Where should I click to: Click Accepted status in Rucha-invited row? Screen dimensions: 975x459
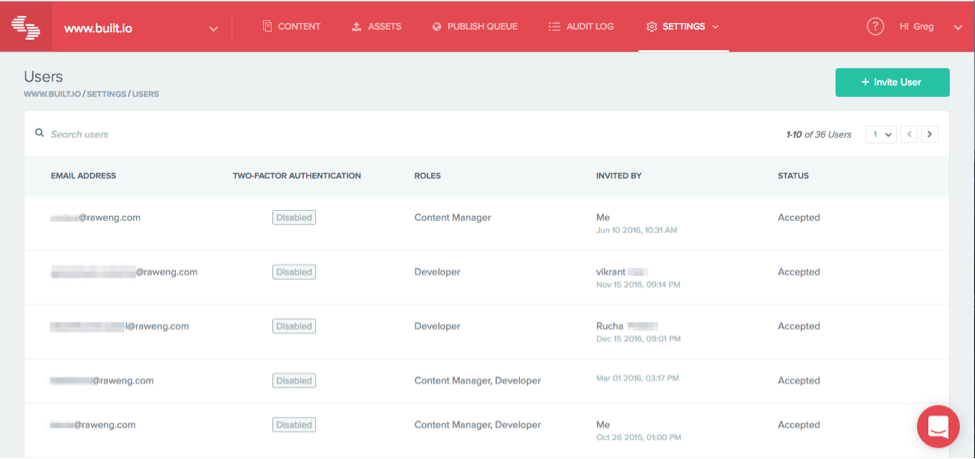(798, 326)
